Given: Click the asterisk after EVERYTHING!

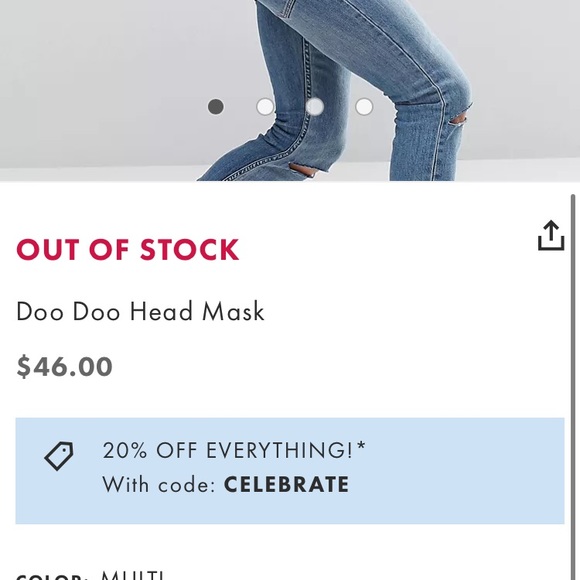Looking at the screenshot, I should click(x=361, y=446).
